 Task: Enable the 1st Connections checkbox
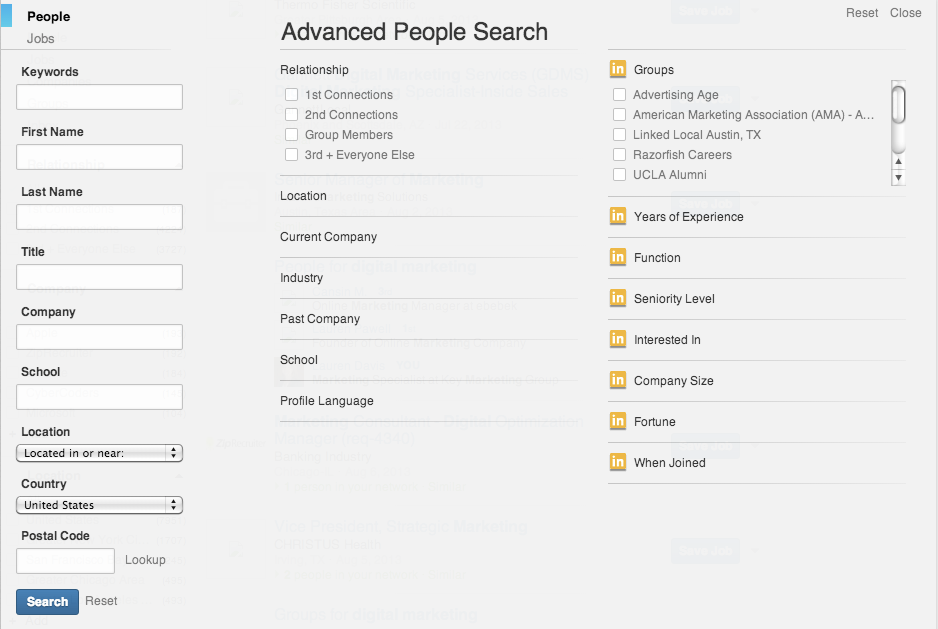[291, 94]
